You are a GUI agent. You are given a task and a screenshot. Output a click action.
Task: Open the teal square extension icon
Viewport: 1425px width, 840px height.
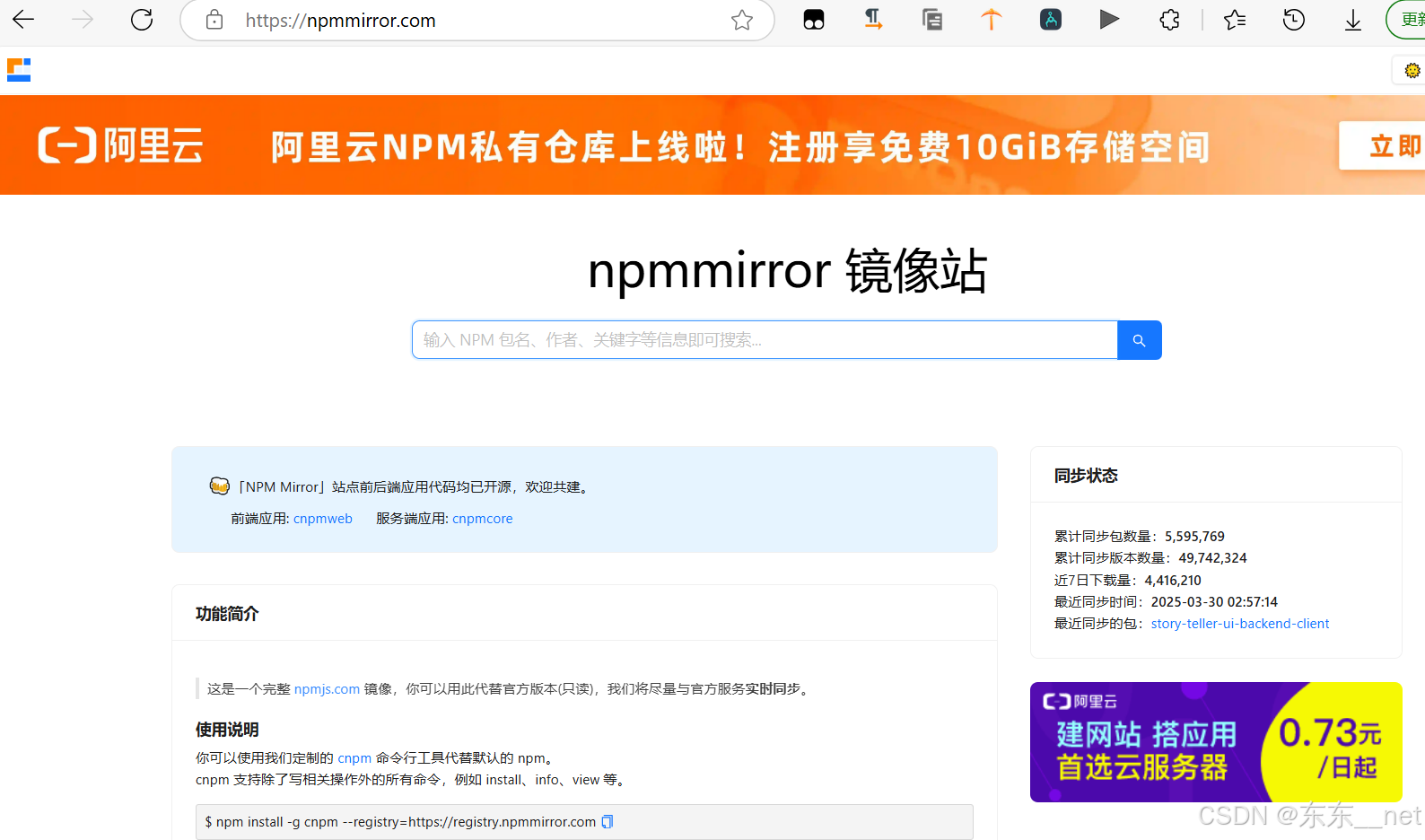1051,19
